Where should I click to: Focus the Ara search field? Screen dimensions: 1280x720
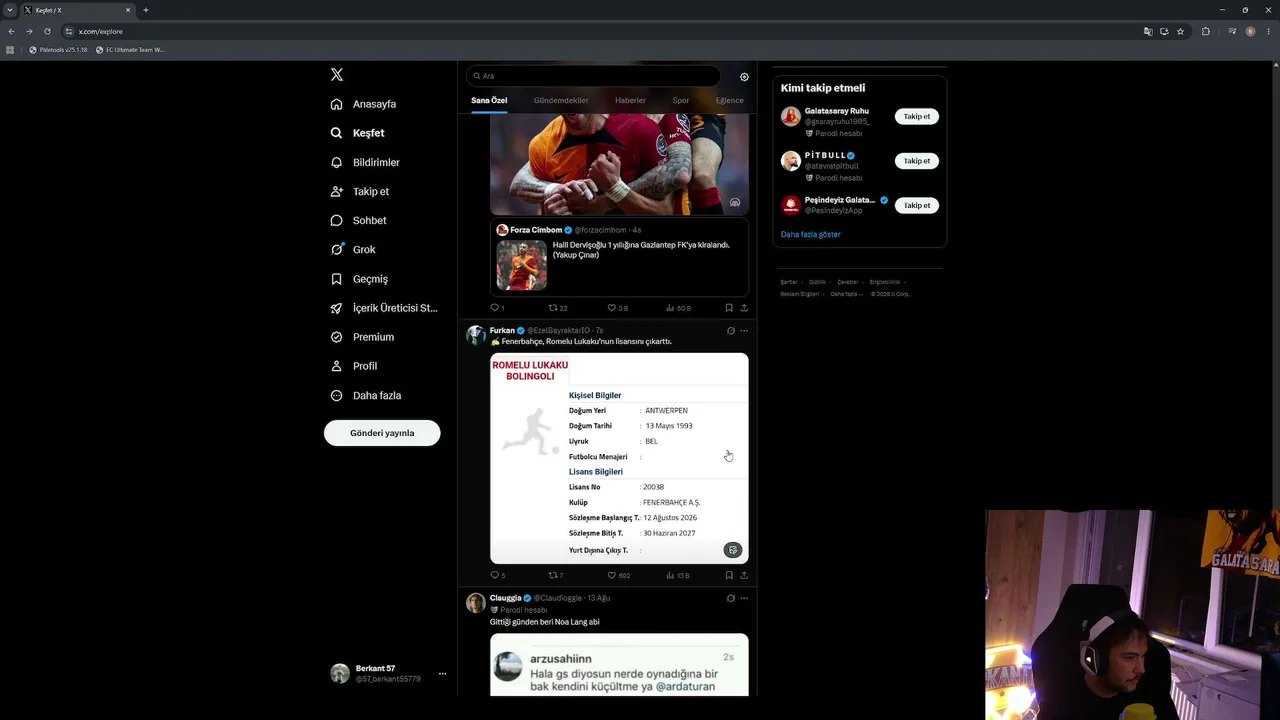tap(594, 76)
